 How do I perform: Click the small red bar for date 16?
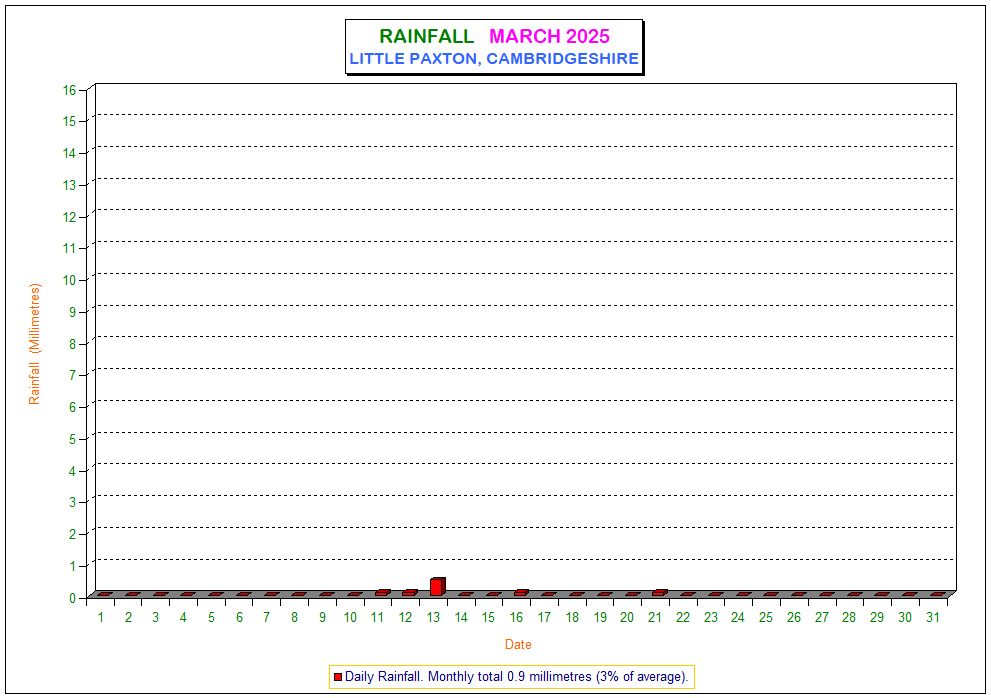click(x=521, y=593)
